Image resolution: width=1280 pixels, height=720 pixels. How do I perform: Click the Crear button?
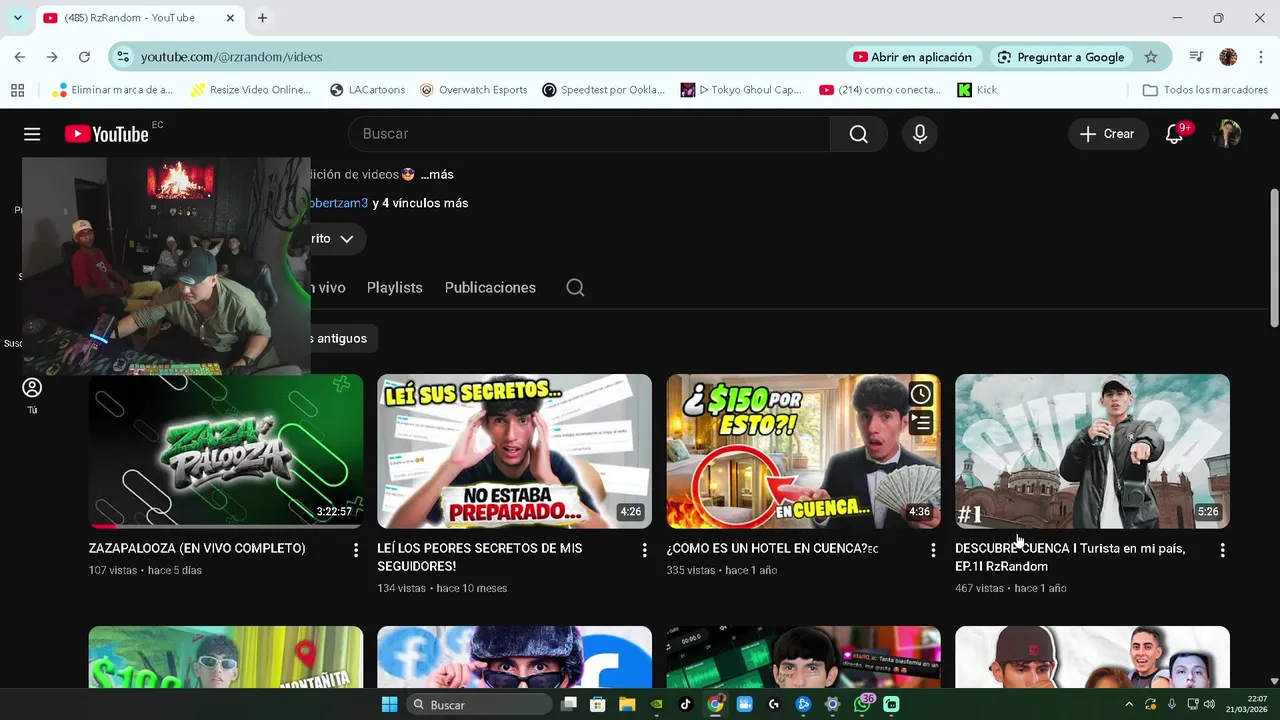pos(1108,134)
